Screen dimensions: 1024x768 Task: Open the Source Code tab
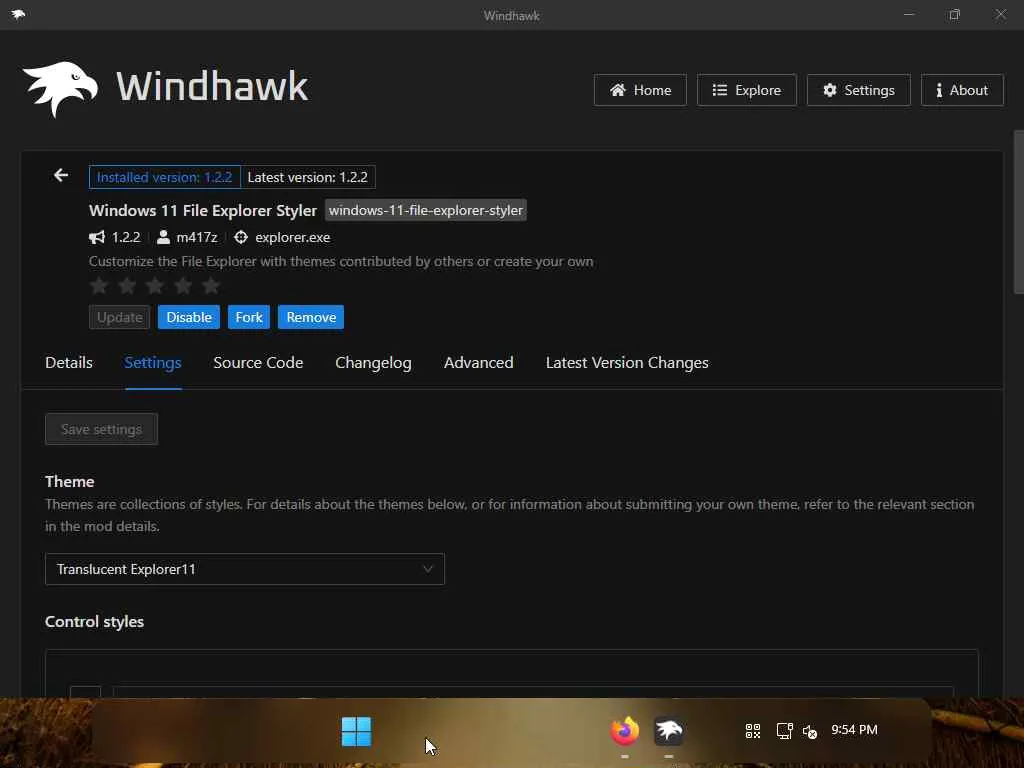point(258,362)
